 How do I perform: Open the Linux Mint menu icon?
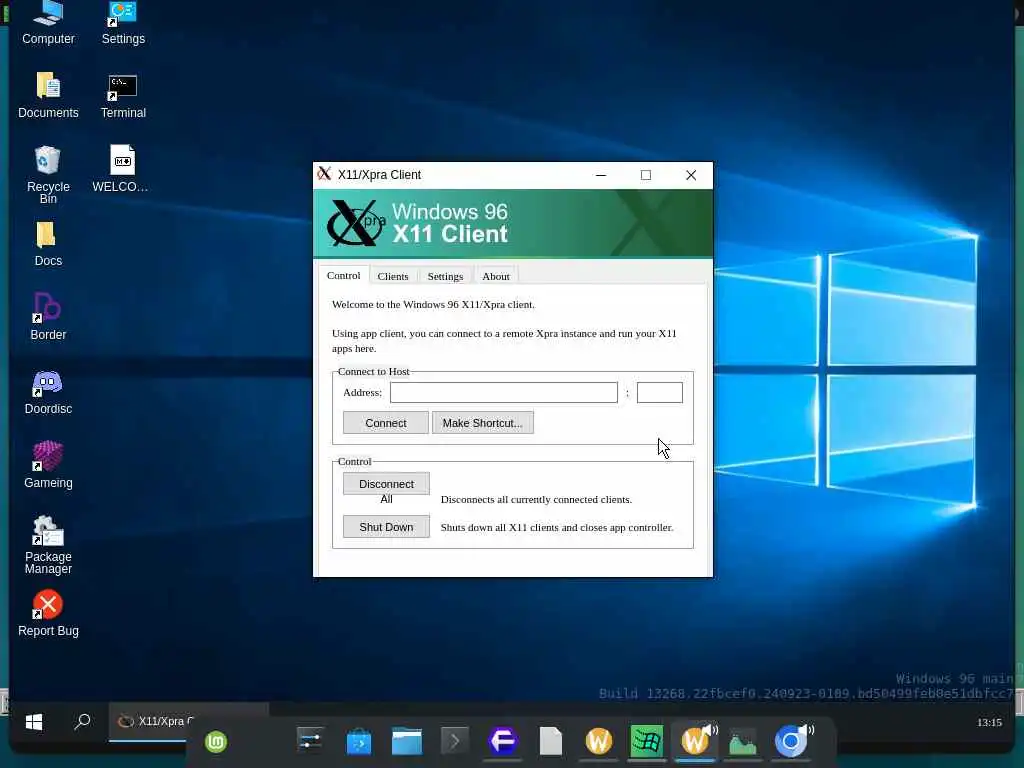point(216,742)
